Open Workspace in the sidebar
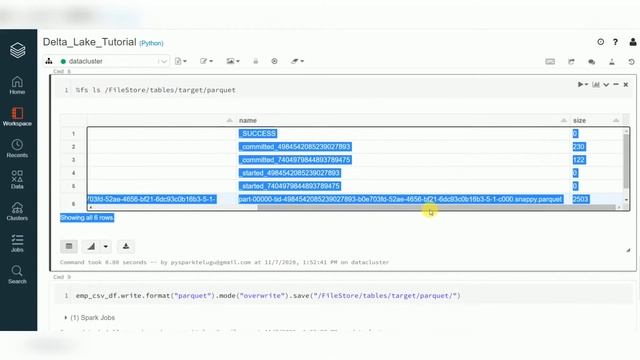The width and height of the screenshot is (640, 360). point(17,117)
